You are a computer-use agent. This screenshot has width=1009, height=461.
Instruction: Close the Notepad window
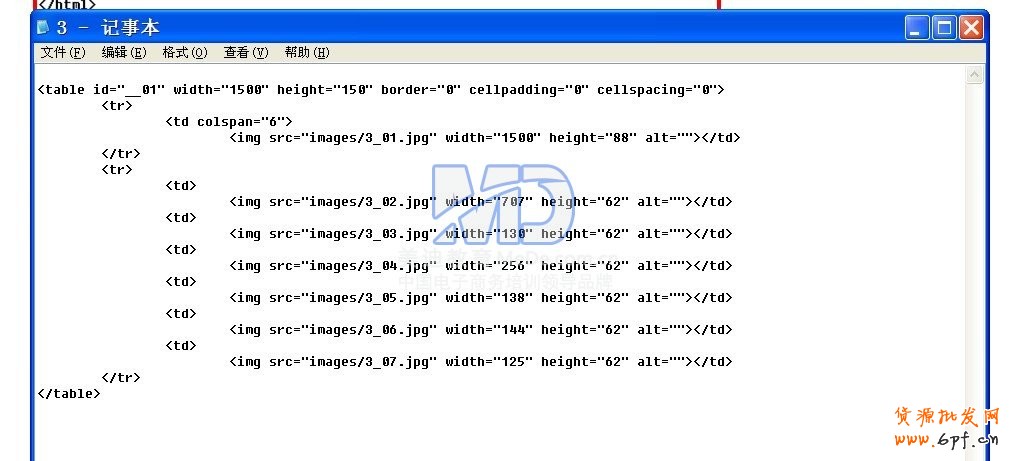click(971, 28)
